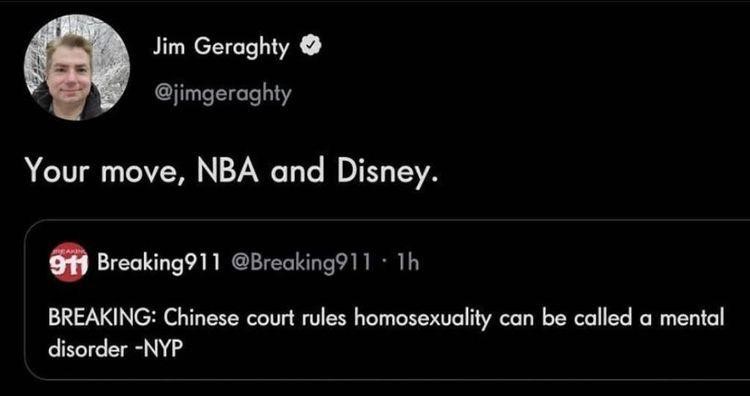This screenshot has width=750, height=396.
Task: Click the verified badge next to Jim Geraghty
Action: pyautogui.click(x=311, y=46)
